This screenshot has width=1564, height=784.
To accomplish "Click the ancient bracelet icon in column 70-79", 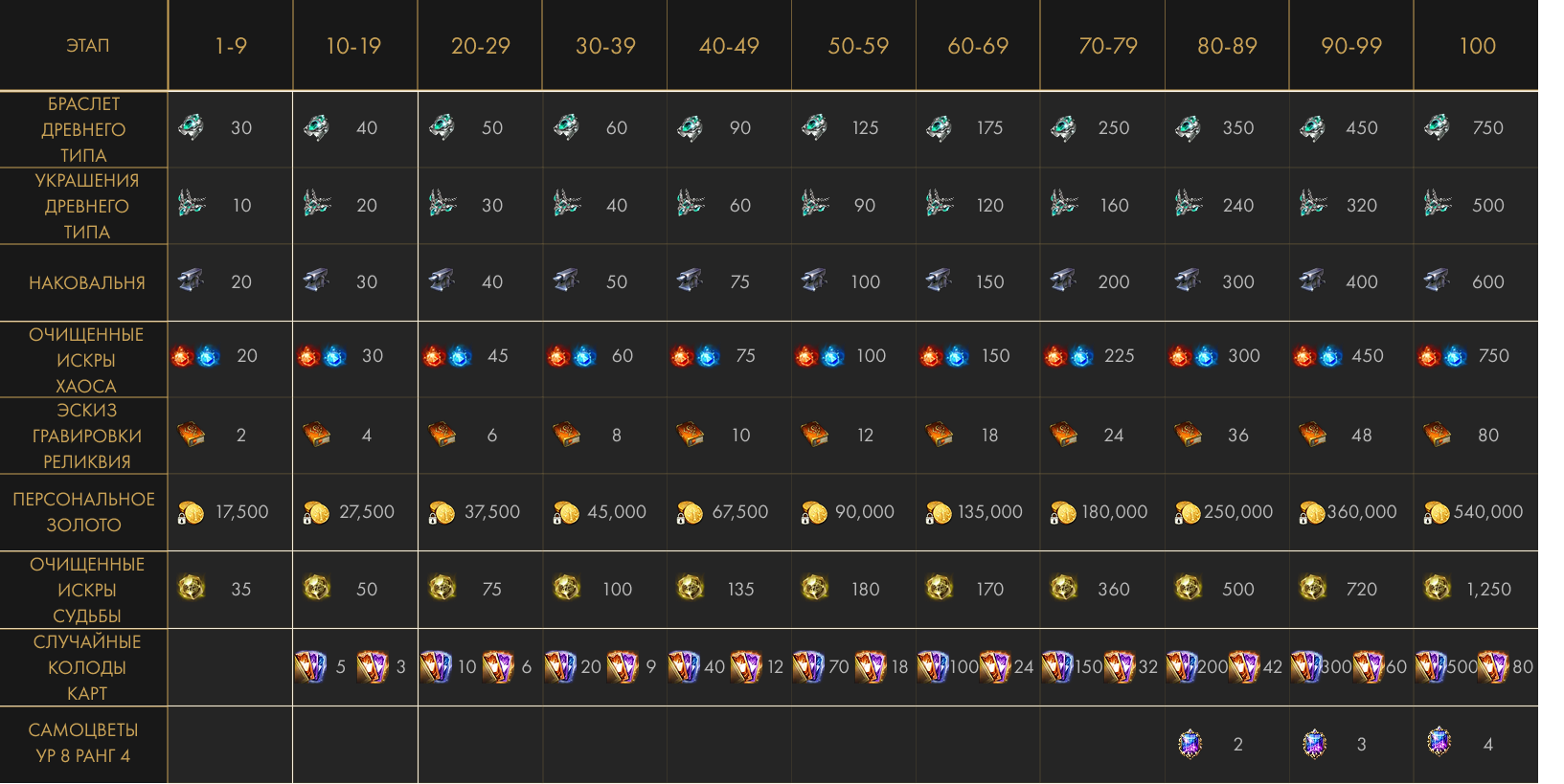I will pos(1063,127).
